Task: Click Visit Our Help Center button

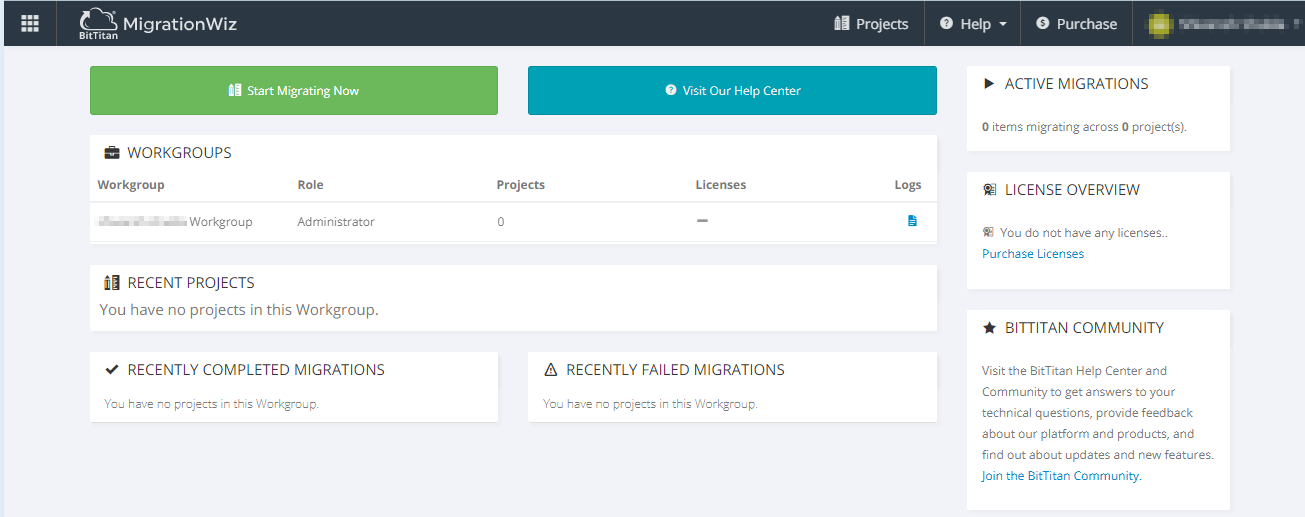Action: [732, 91]
